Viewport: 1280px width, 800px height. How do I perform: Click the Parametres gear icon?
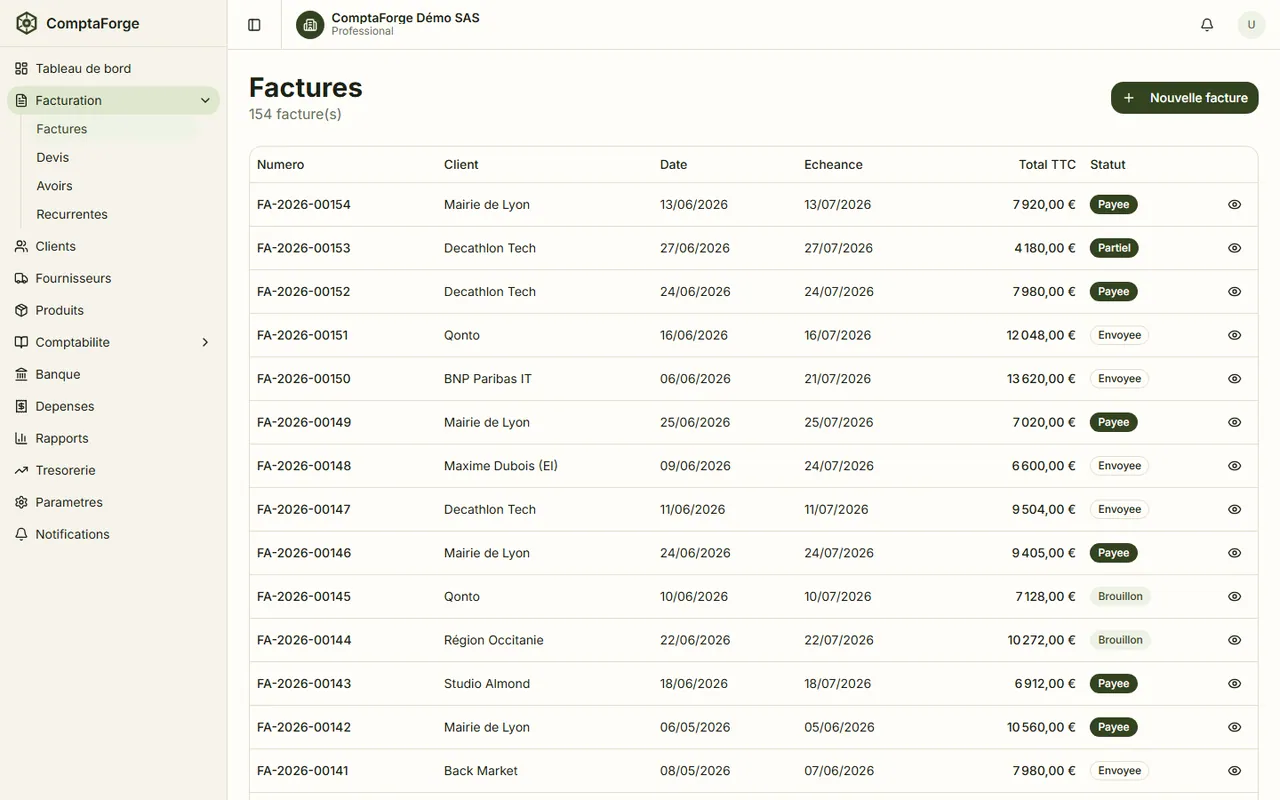point(21,502)
